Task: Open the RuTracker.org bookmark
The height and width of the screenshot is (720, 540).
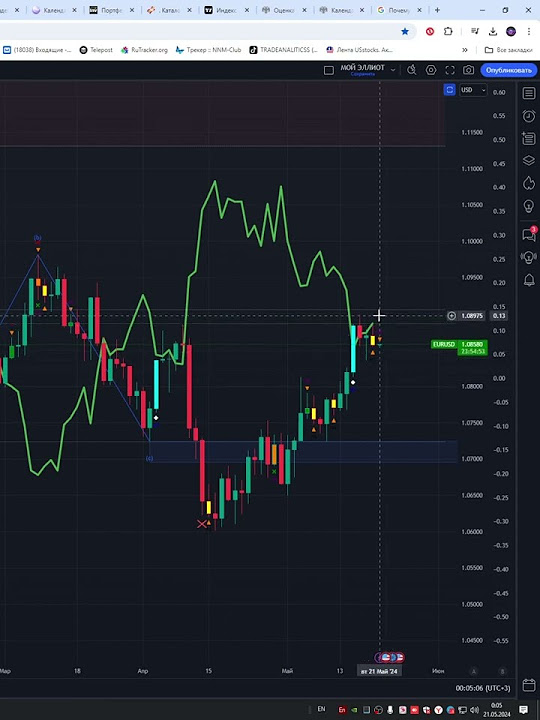Action: [144, 50]
